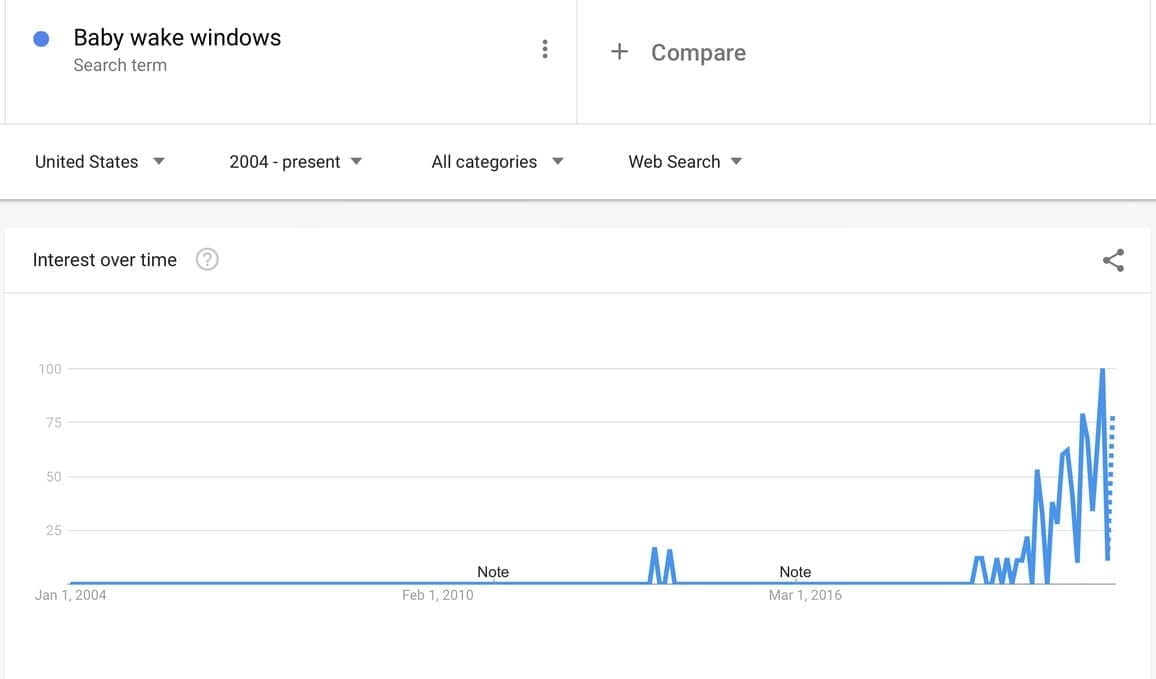Click the blue dot beside Baby wake windows
1156x679 pixels.
point(42,39)
